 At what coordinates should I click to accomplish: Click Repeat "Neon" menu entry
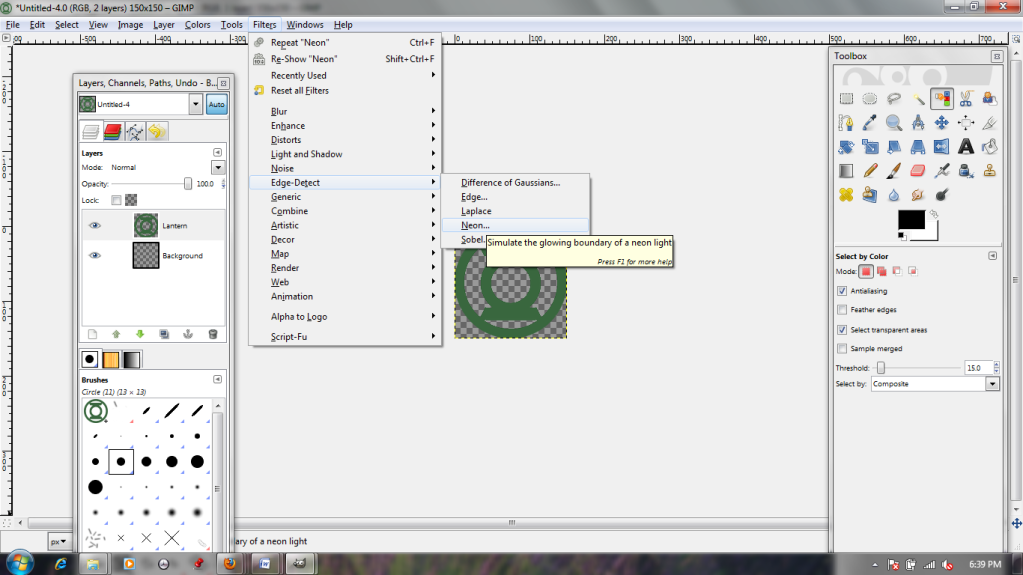345,42
